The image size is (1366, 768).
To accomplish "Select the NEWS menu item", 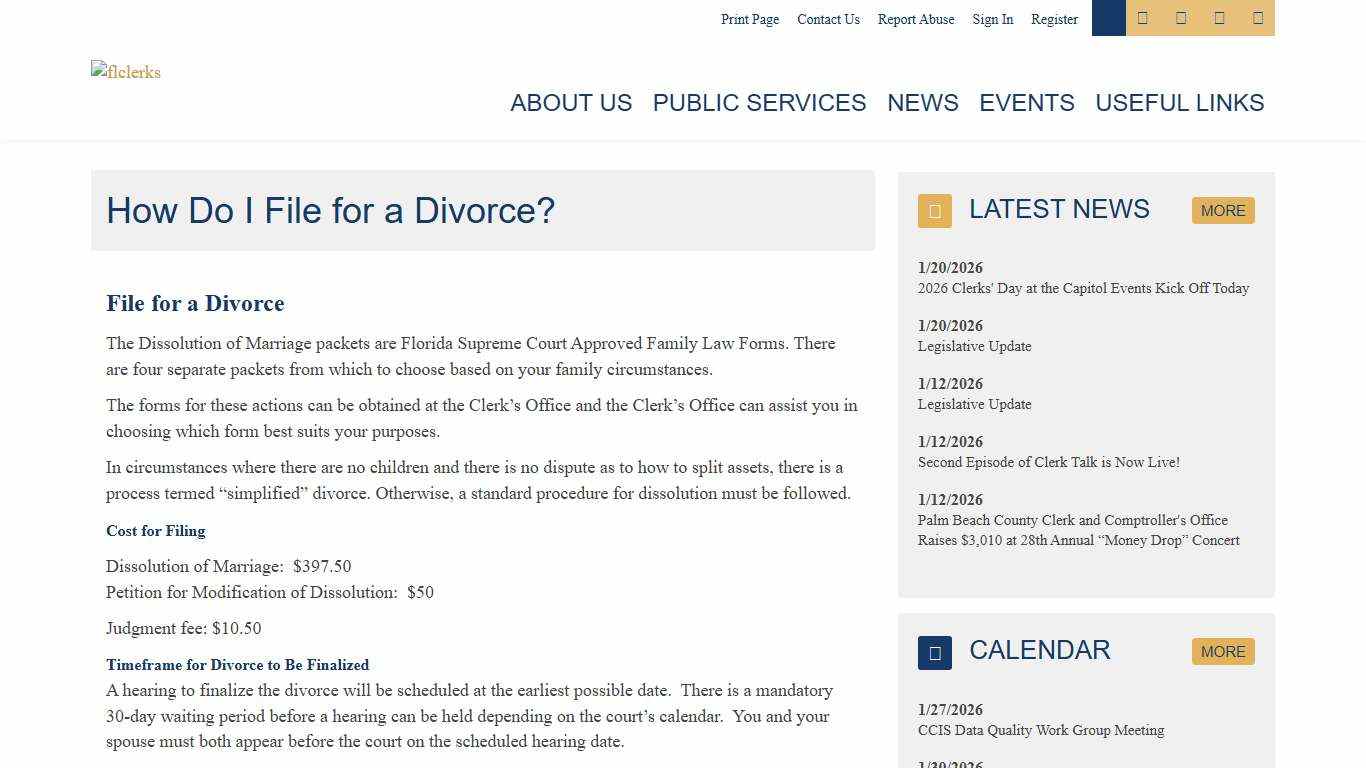I will tap(923, 103).
